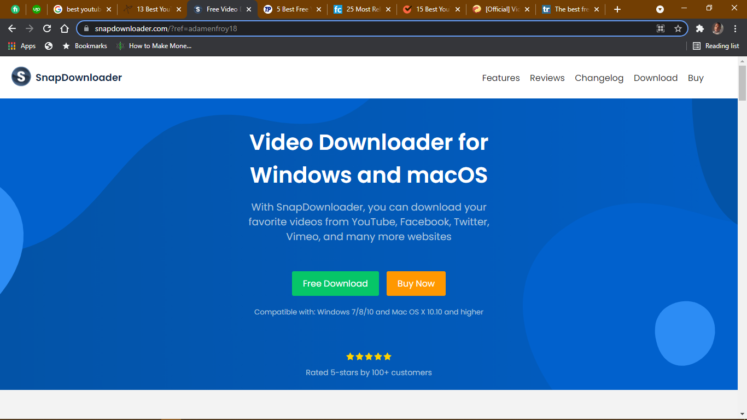747x420 pixels.
Task: Click the SnapDownloader brand name
Action: pos(79,77)
